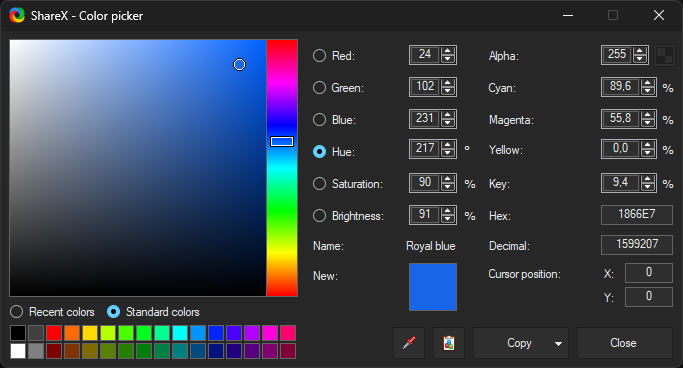Choose the white standard color swatch
The height and width of the screenshot is (368, 683).
pyautogui.click(x=18, y=351)
